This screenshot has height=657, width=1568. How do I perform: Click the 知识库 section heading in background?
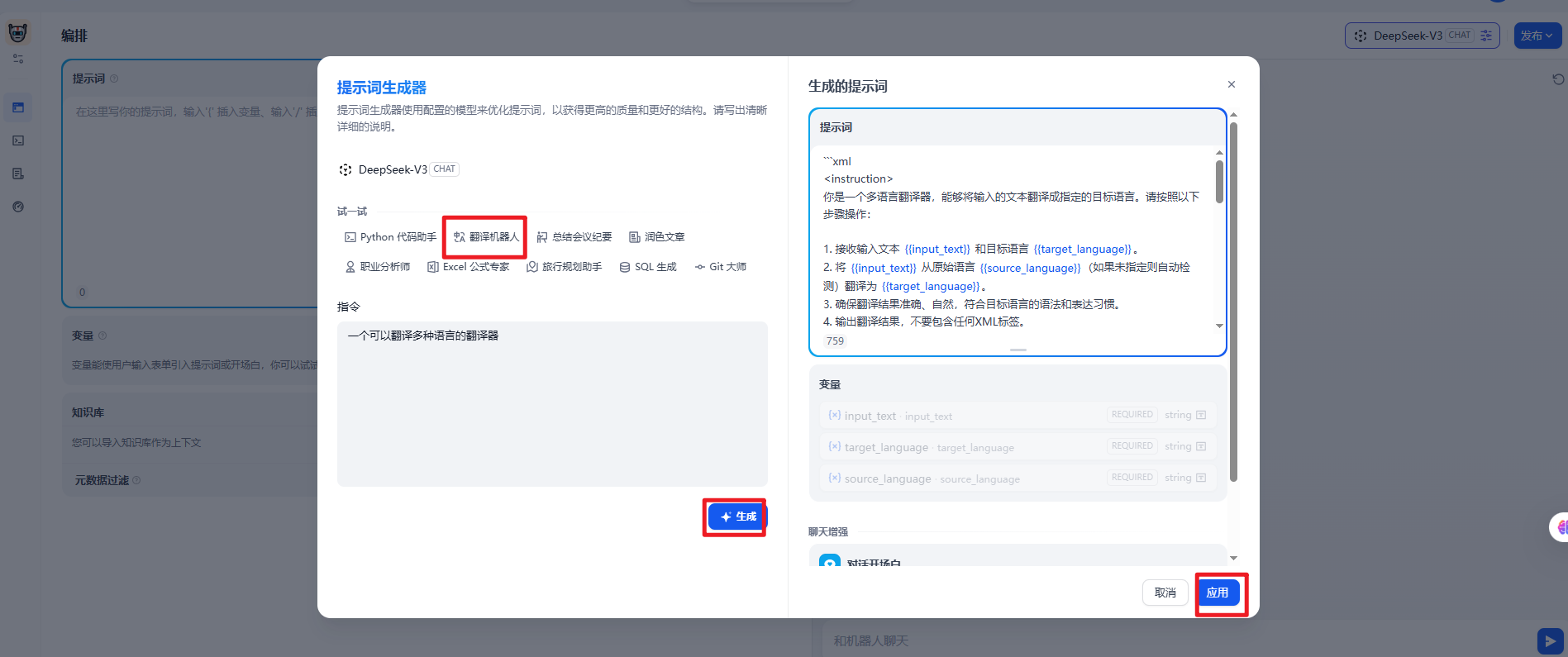point(88,412)
